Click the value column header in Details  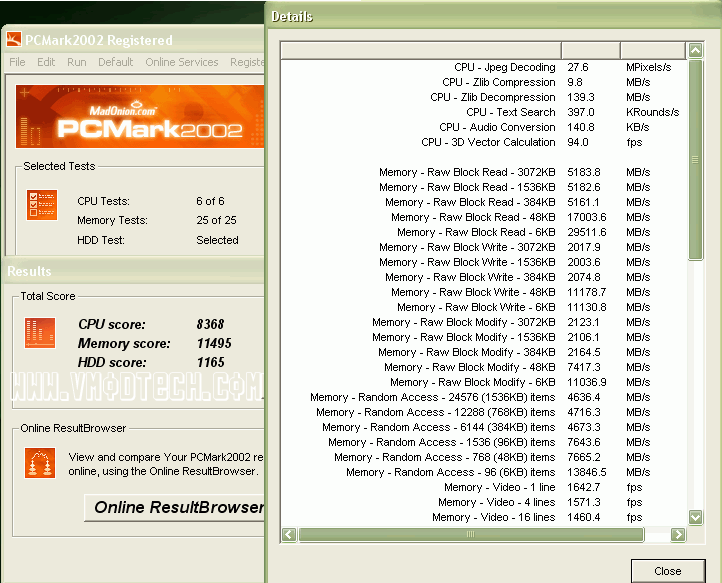tap(591, 50)
